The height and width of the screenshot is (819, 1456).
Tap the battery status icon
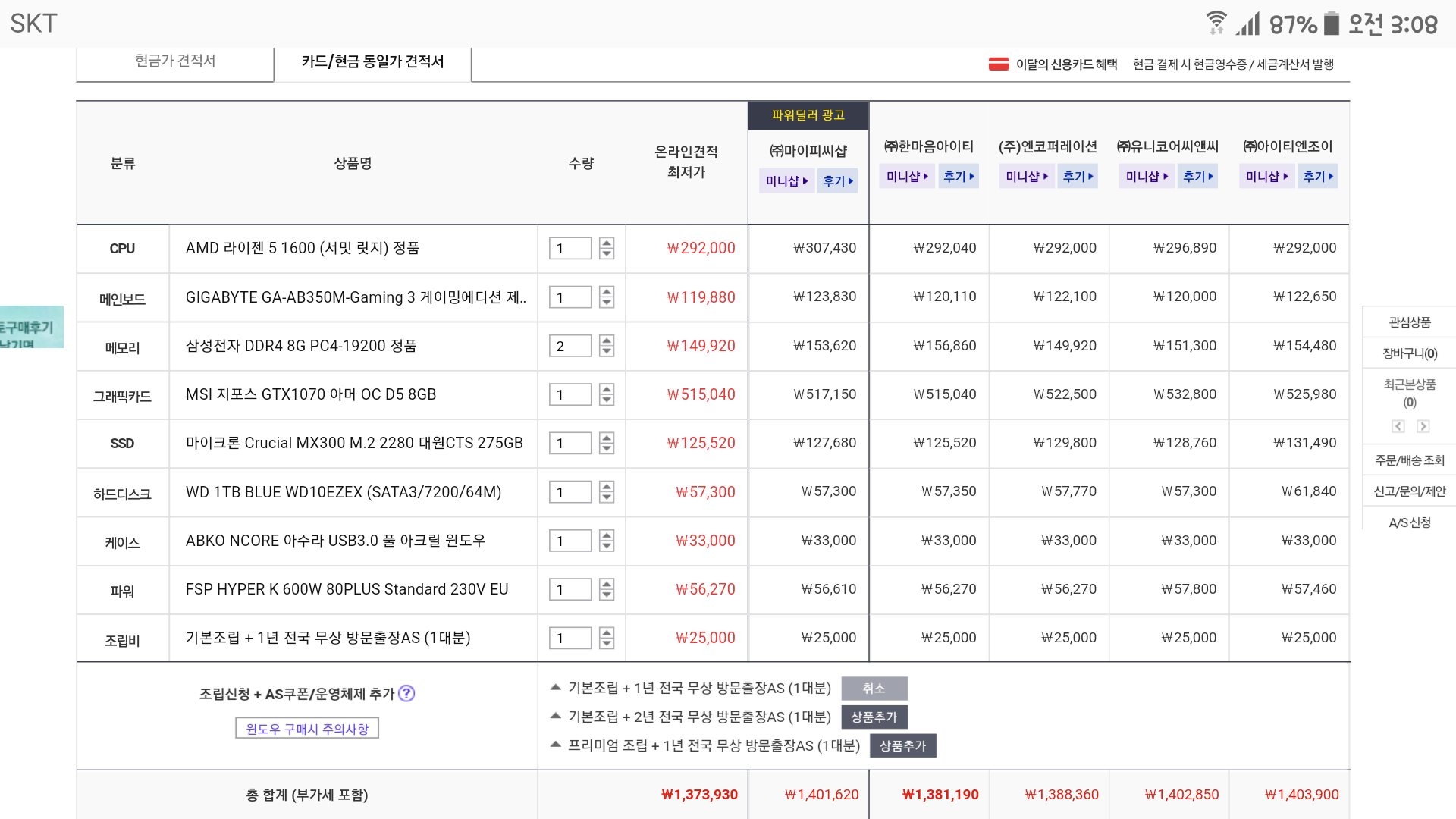point(1332,24)
